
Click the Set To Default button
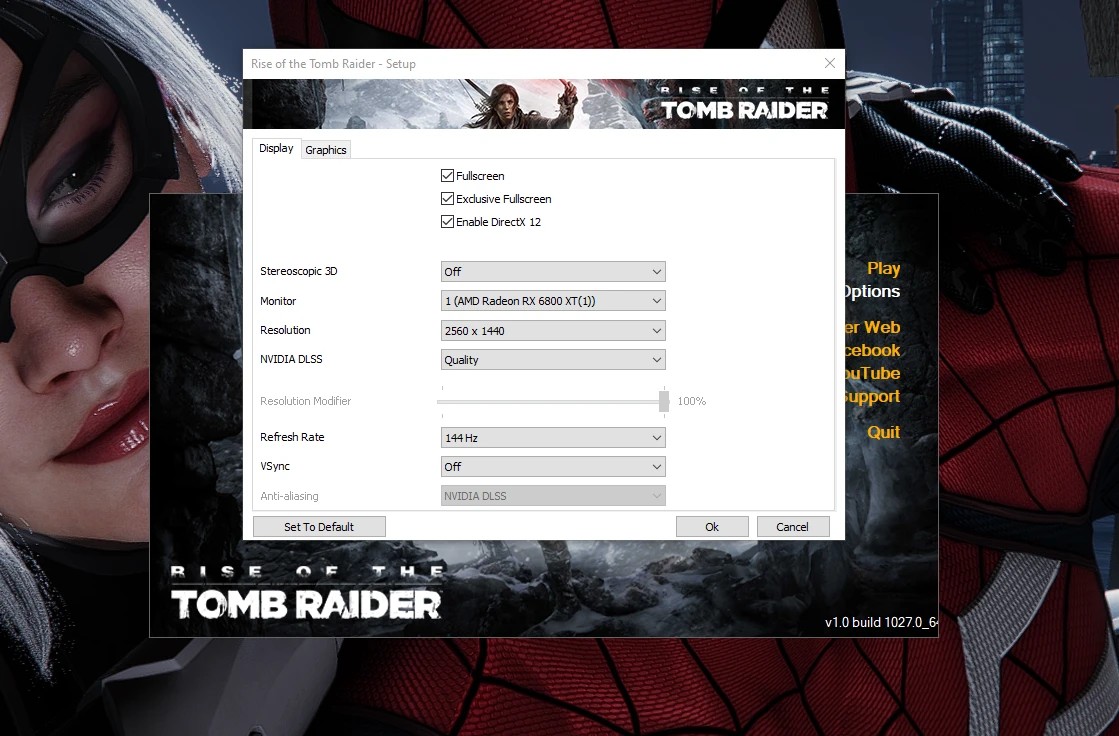[319, 527]
